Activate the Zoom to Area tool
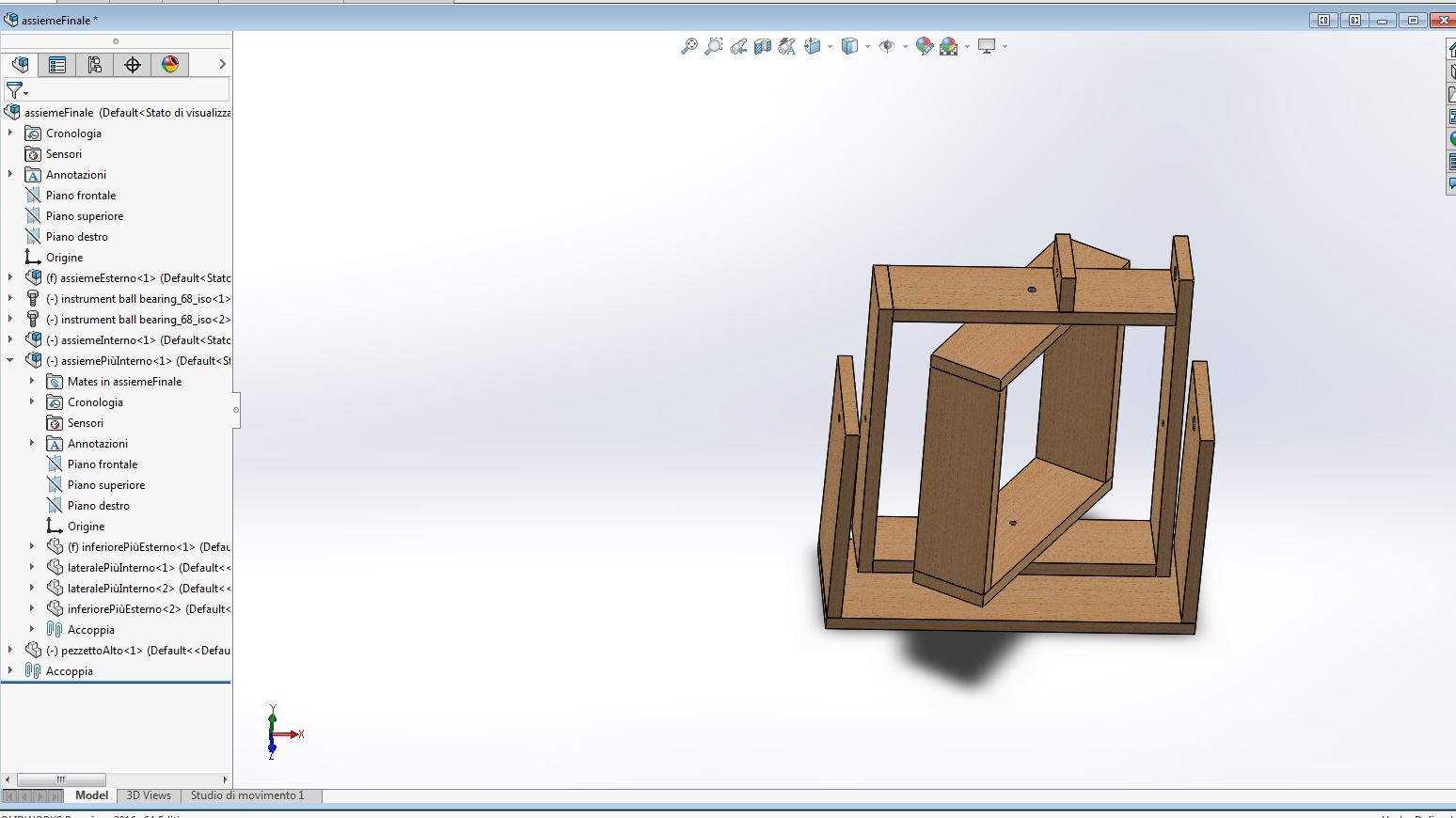Image resolution: width=1456 pixels, height=818 pixels. coord(714,46)
